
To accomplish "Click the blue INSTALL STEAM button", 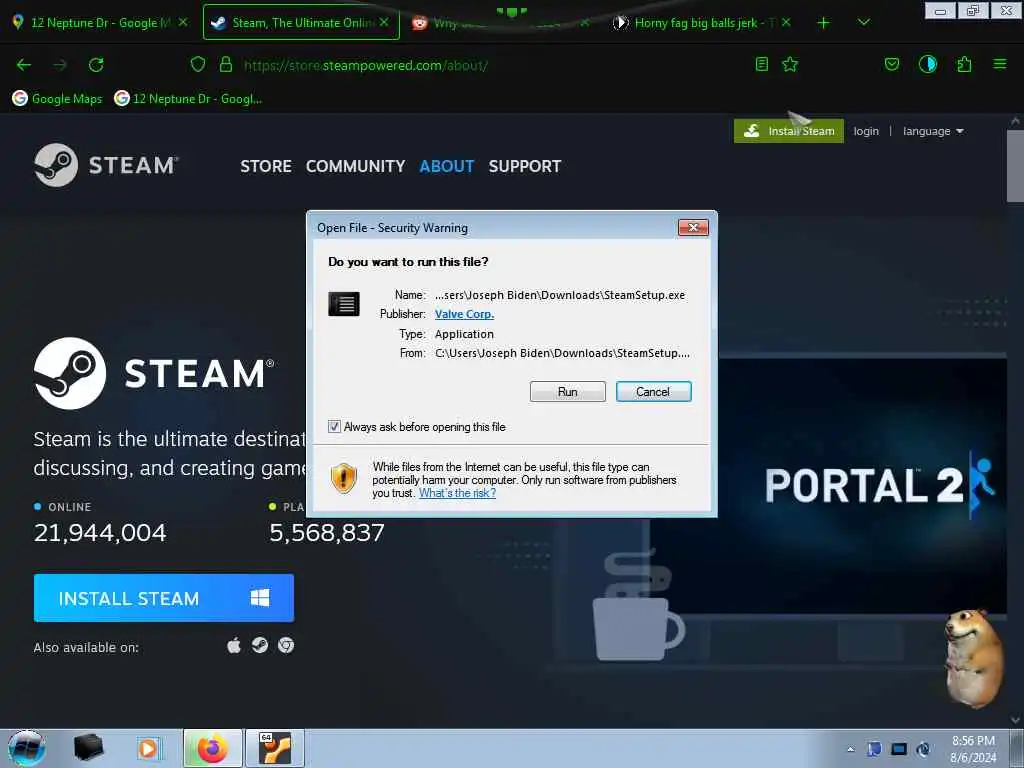I will pyautogui.click(x=164, y=598).
